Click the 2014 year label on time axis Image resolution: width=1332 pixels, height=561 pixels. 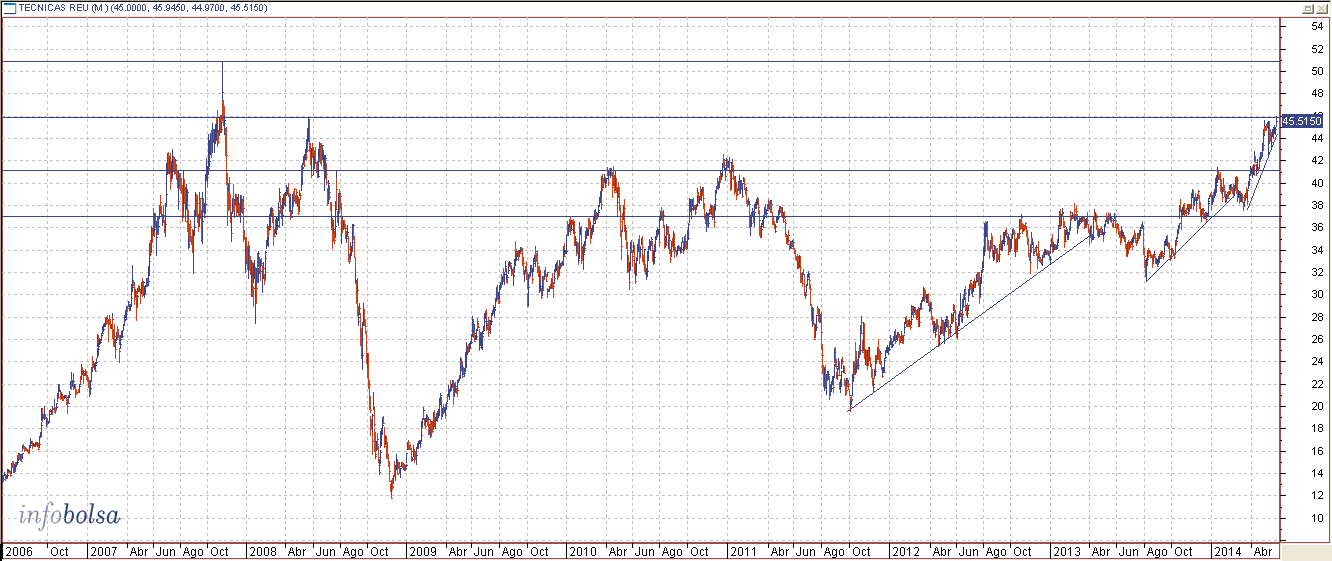[1227, 551]
